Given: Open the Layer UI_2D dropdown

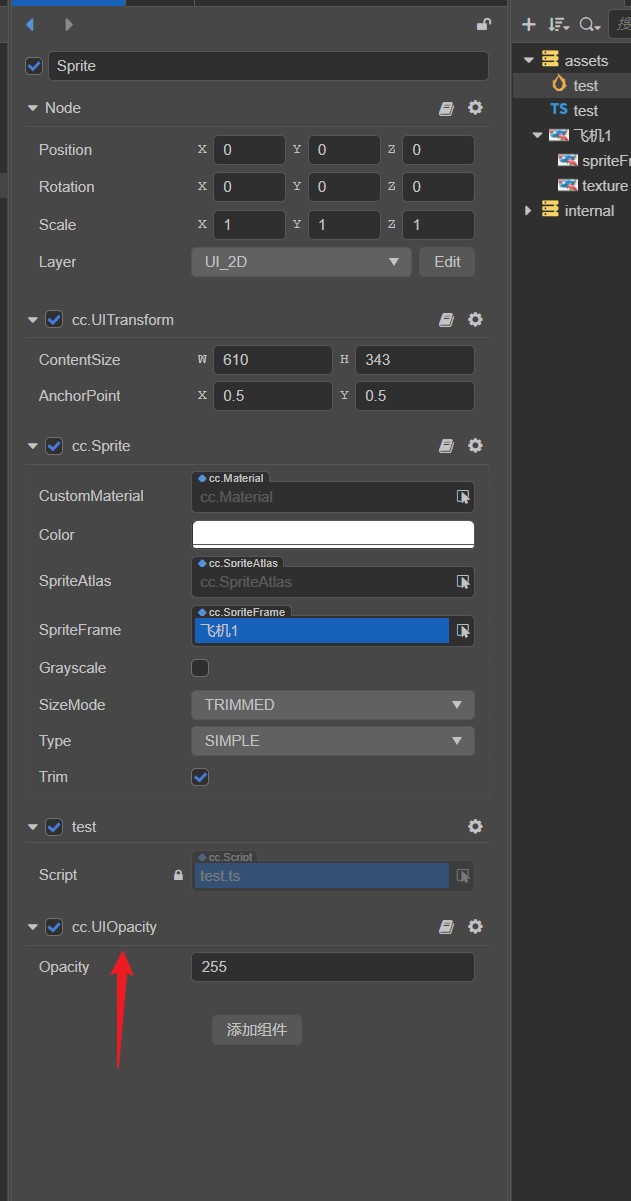Looking at the screenshot, I should (x=301, y=262).
